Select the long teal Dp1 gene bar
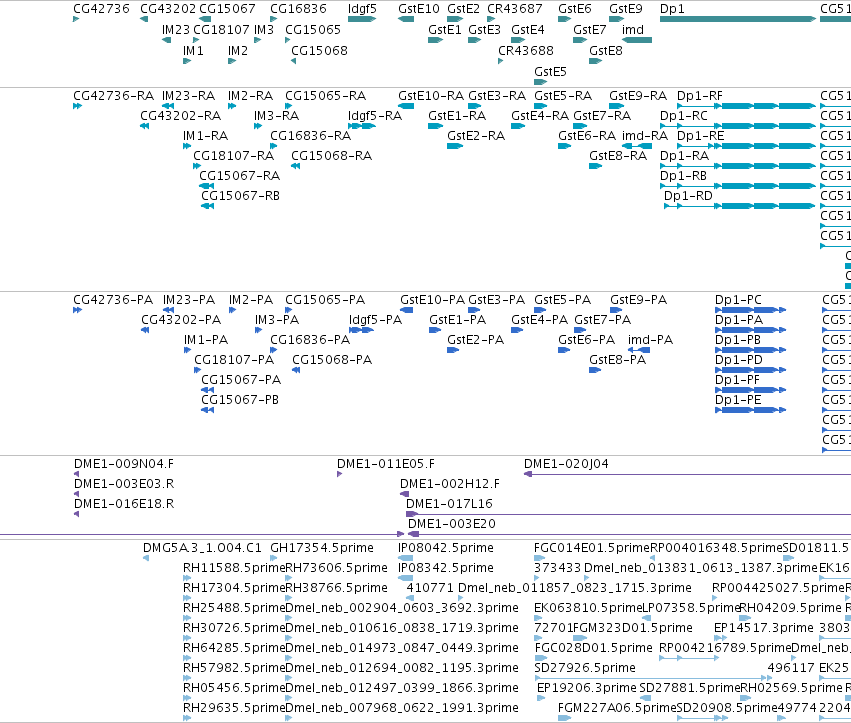 (738, 19)
